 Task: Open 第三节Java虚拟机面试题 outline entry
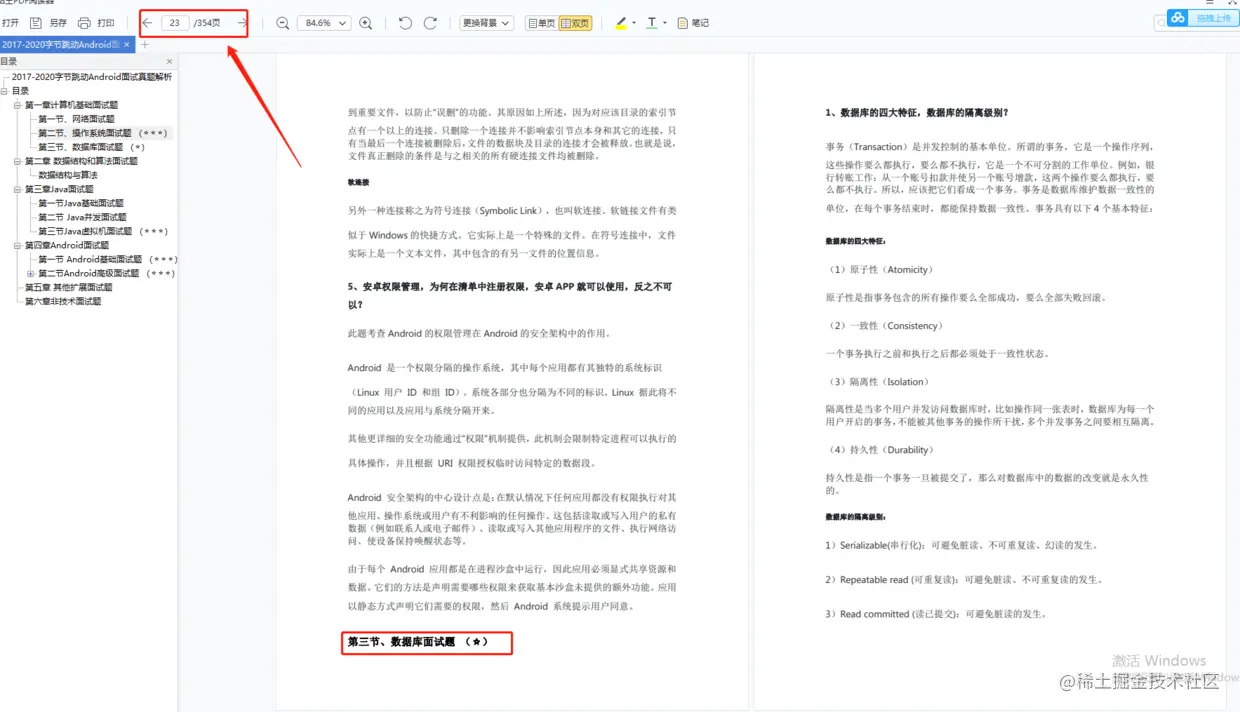click(103, 231)
